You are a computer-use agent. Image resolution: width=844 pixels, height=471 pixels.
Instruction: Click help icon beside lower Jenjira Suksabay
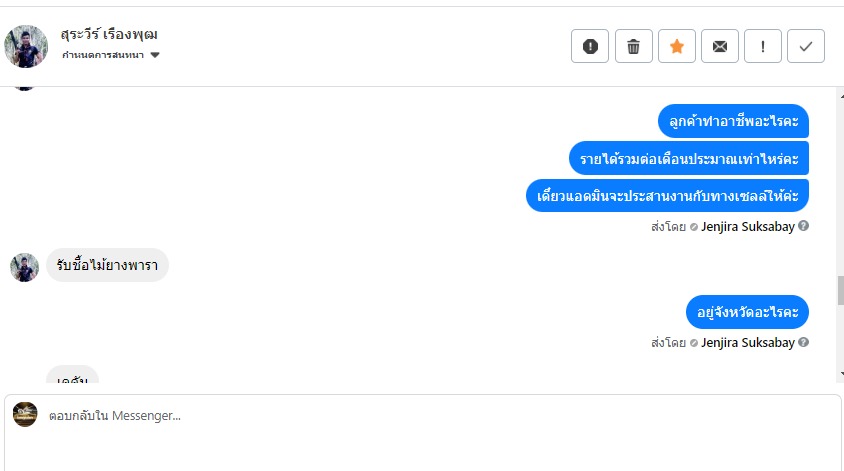pyautogui.click(x=804, y=342)
